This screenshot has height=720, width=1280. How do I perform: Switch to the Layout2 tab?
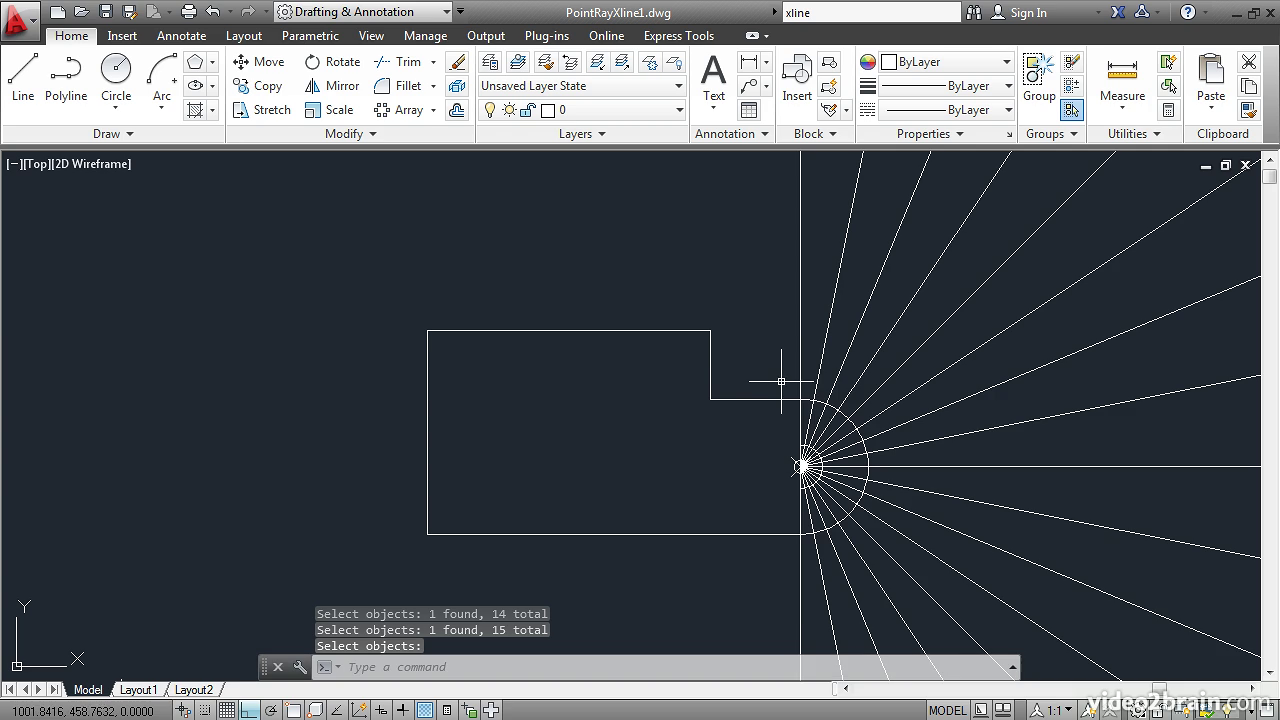(194, 690)
